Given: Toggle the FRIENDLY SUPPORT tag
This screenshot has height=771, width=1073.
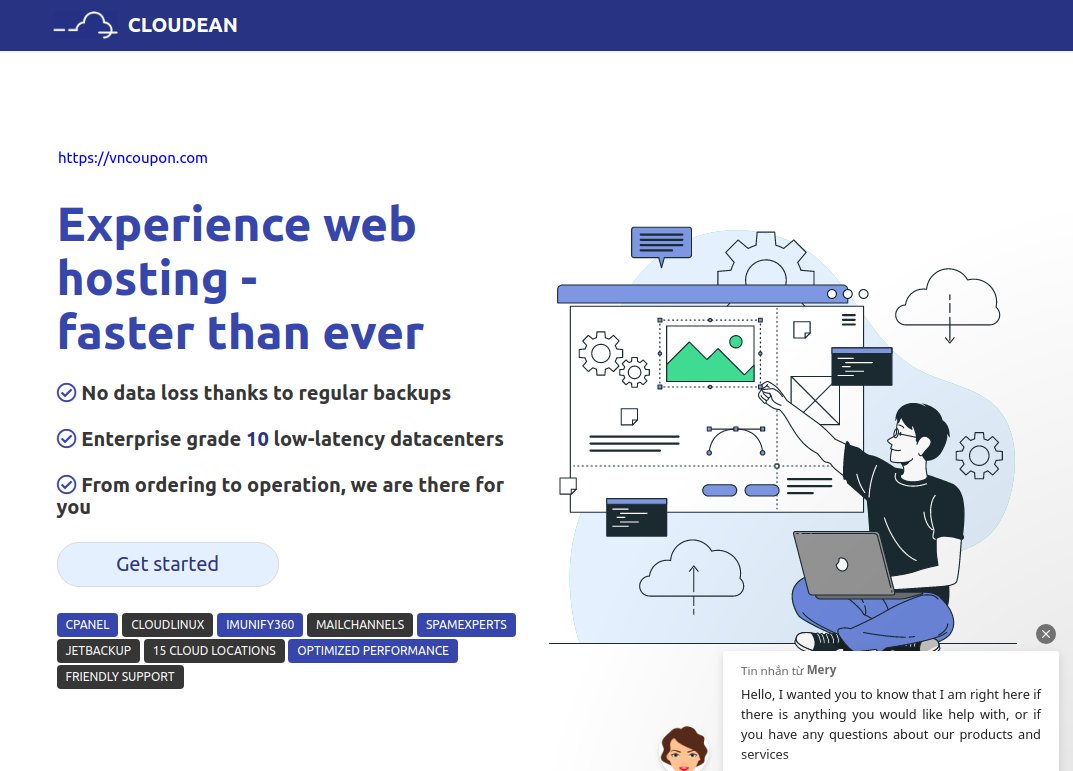Looking at the screenshot, I should [120, 676].
